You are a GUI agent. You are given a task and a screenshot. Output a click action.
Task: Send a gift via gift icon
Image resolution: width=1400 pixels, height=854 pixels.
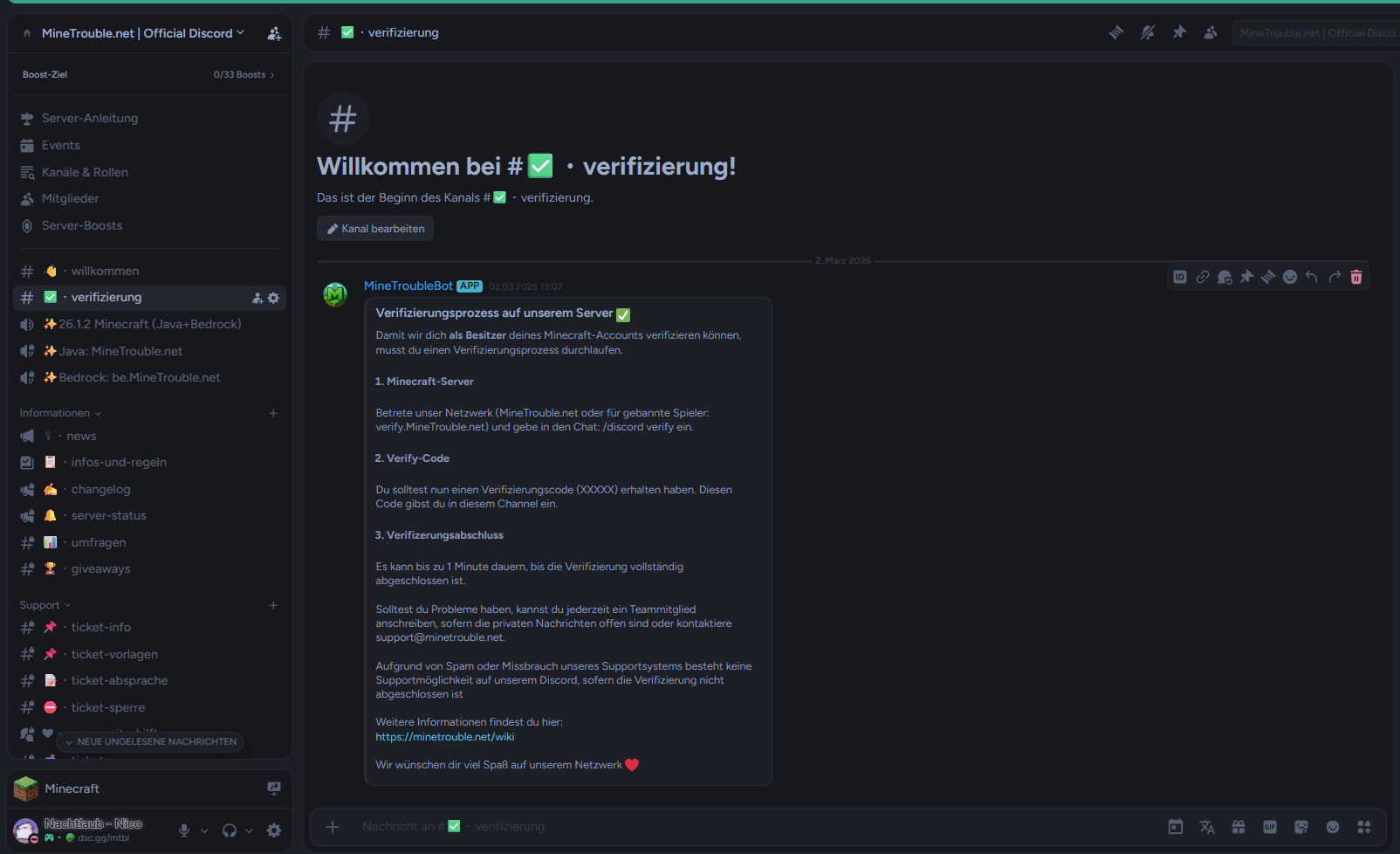[x=1239, y=827]
